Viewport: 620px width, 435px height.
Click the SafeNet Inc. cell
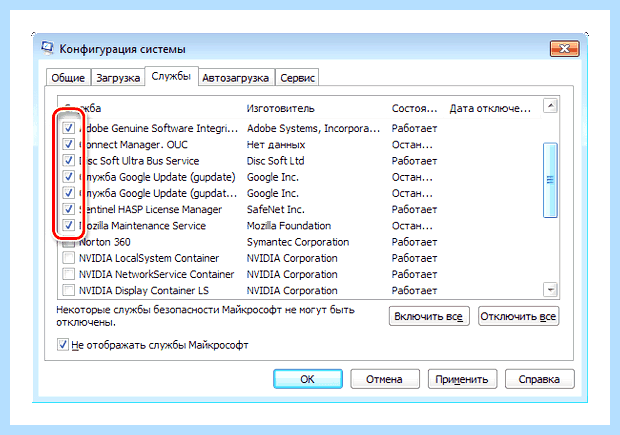(x=276, y=209)
